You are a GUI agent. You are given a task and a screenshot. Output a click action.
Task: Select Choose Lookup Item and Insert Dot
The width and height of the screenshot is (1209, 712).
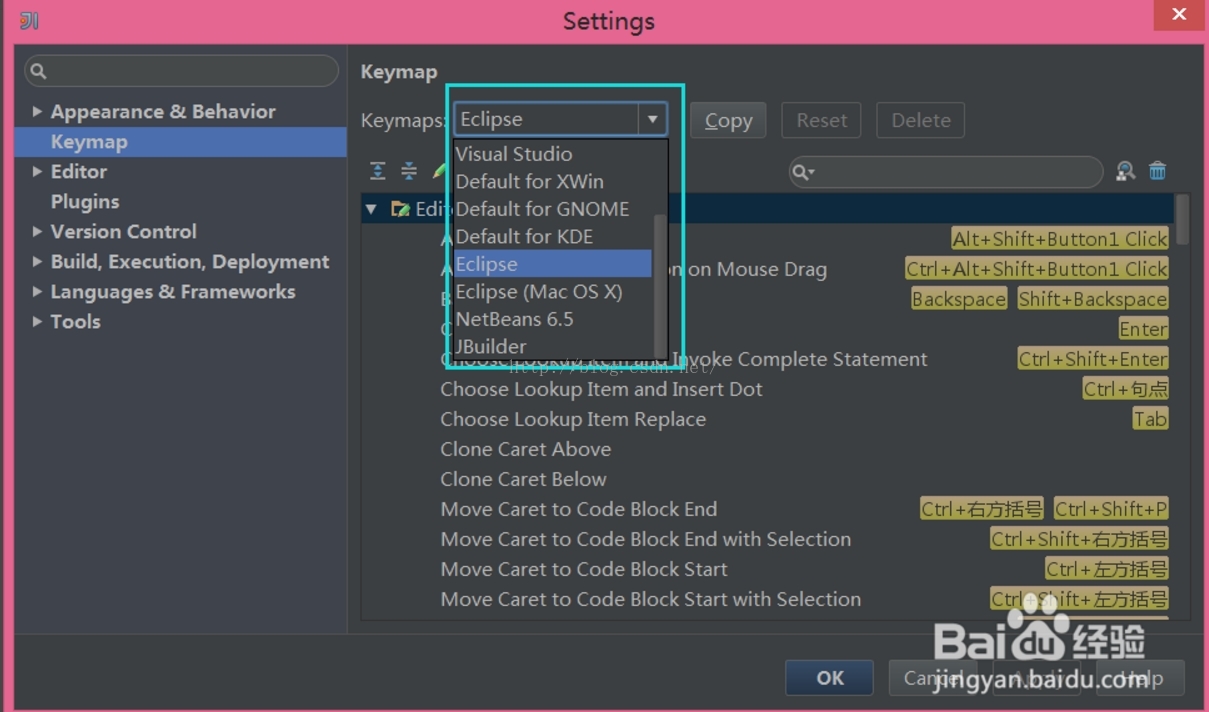601,389
